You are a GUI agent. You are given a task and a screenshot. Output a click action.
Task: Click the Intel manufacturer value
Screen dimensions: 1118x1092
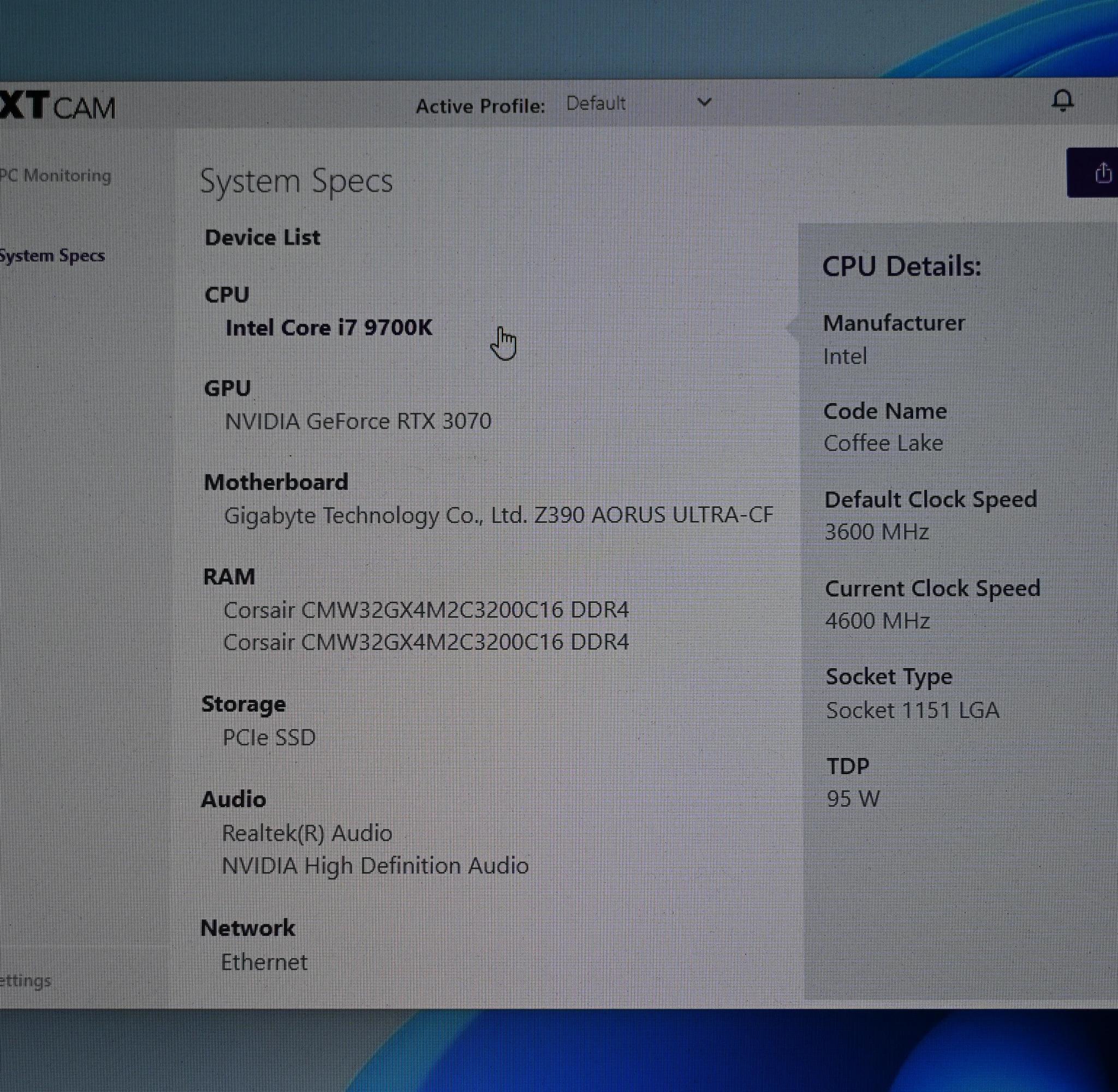click(x=845, y=357)
